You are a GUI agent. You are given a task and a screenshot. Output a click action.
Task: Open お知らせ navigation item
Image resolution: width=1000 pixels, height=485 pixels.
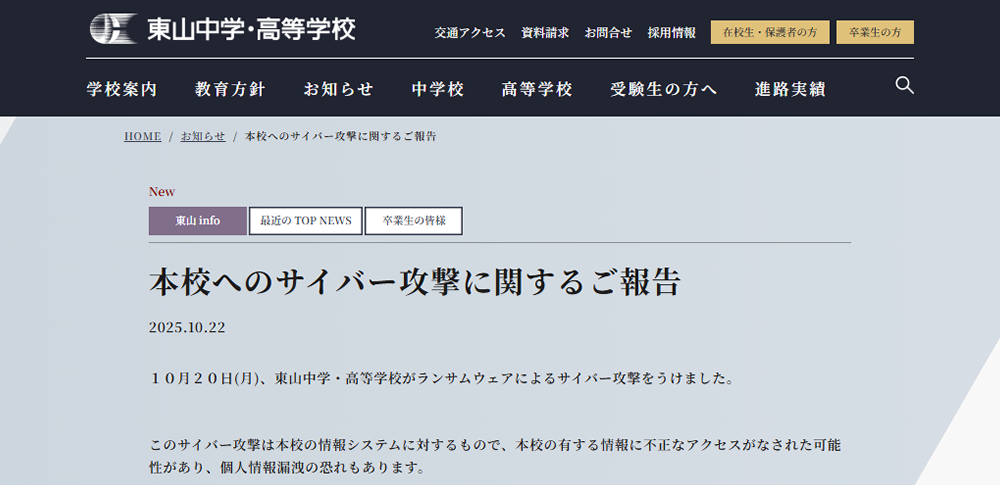[x=338, y=89]
